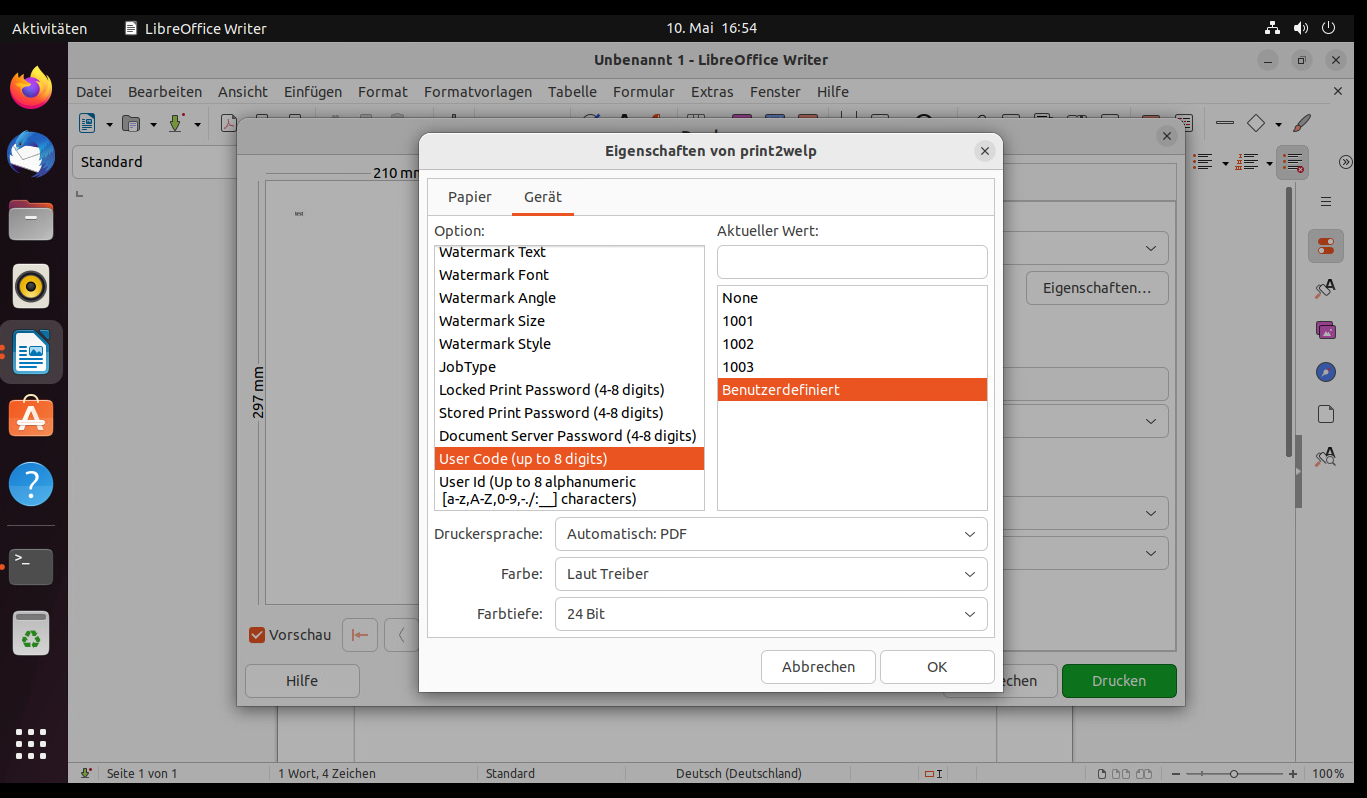Select the Basic Shapes diamond icon
The image size is (1367, 798).
1257,123
